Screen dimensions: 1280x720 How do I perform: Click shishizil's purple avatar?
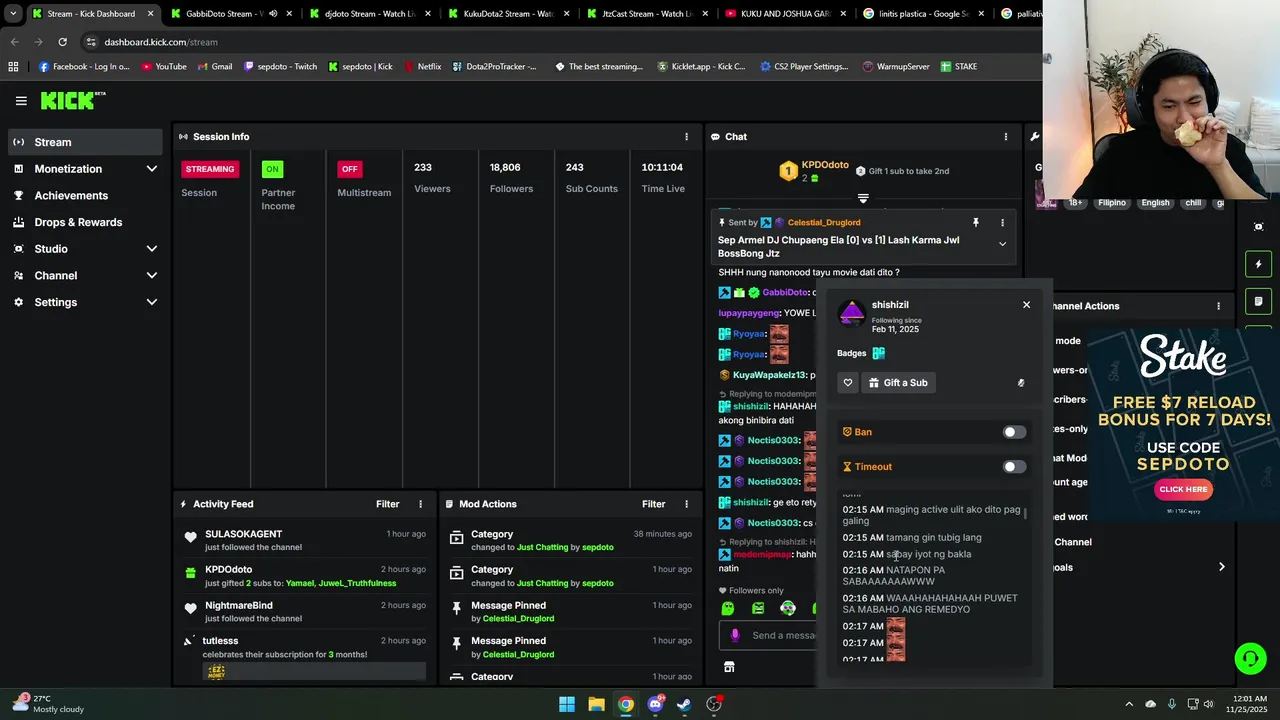point(852,314)
